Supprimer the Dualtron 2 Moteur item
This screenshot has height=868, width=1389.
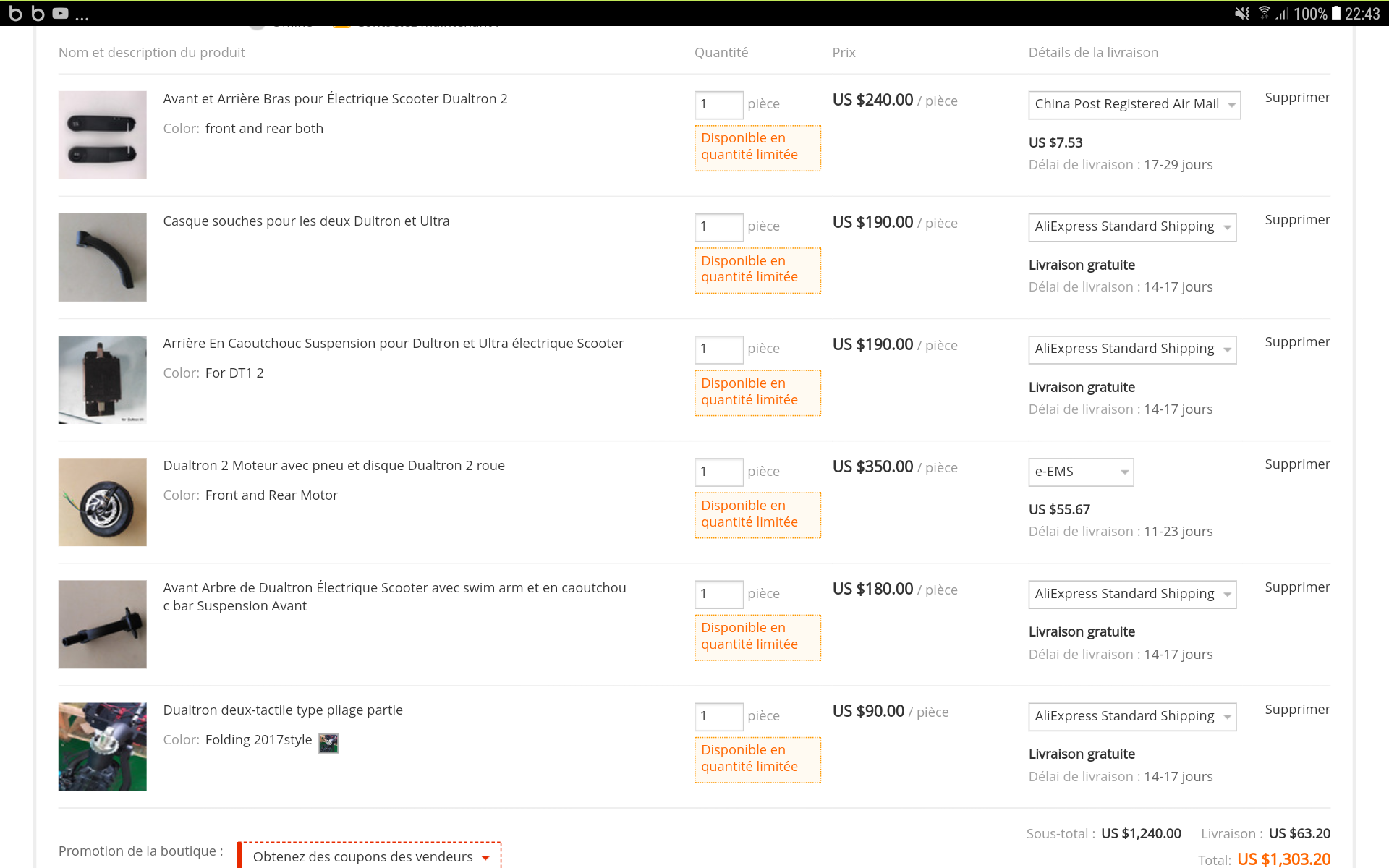pos(1297,464)
